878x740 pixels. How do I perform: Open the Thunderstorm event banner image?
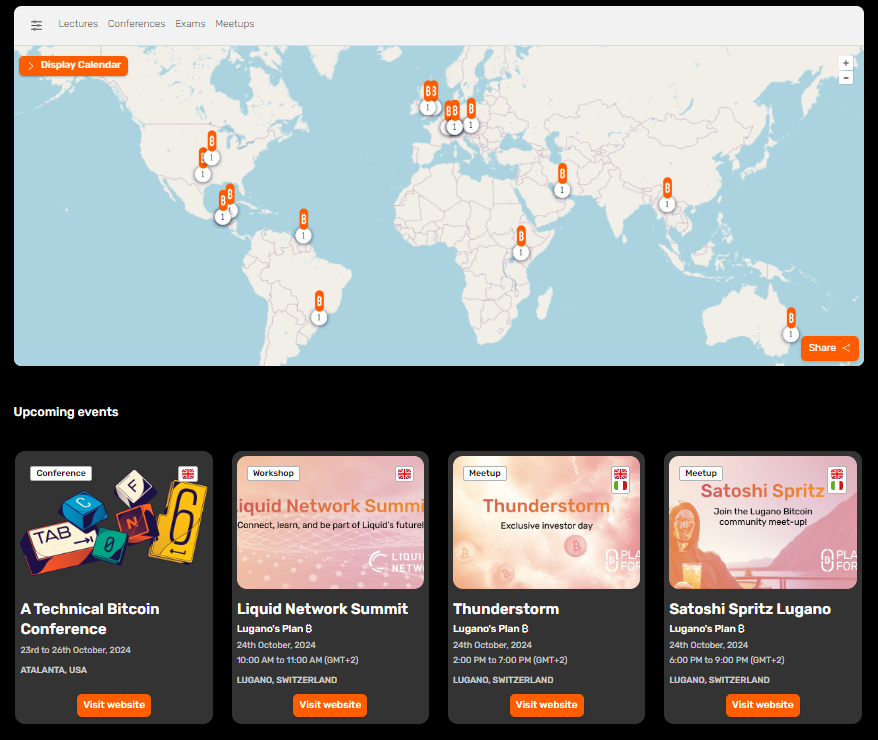546,522
